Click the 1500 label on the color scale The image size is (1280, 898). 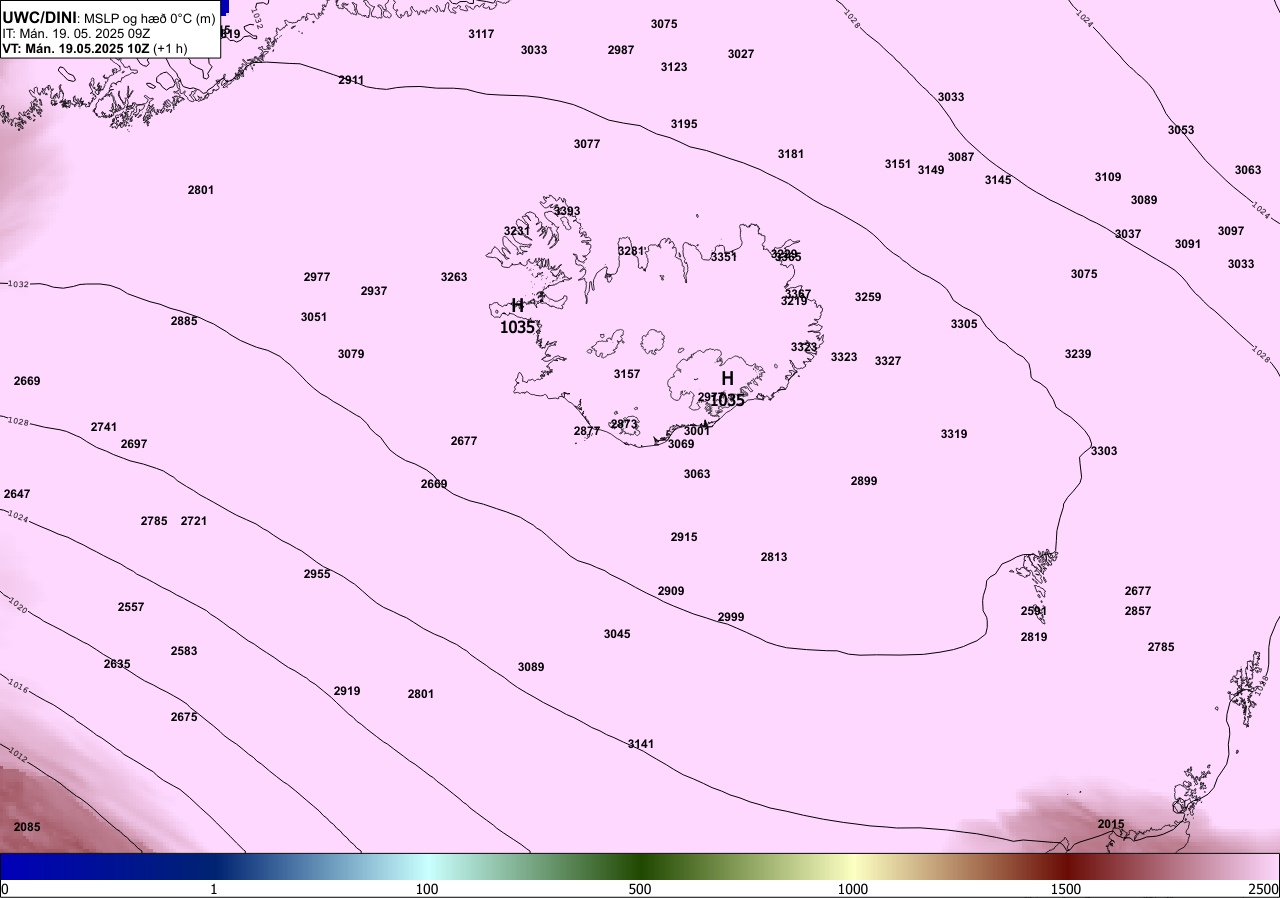pyautogui.click(x=1065, y=889)
